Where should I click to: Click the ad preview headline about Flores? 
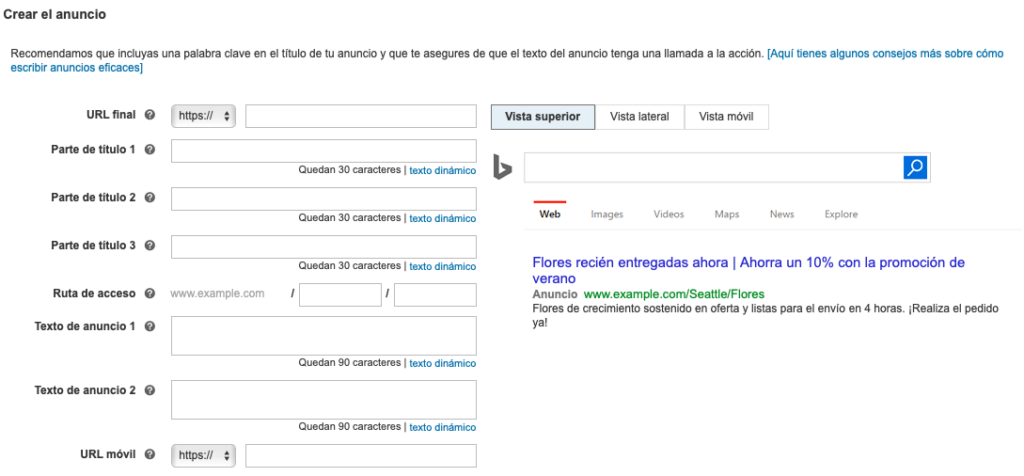point(748,263)
